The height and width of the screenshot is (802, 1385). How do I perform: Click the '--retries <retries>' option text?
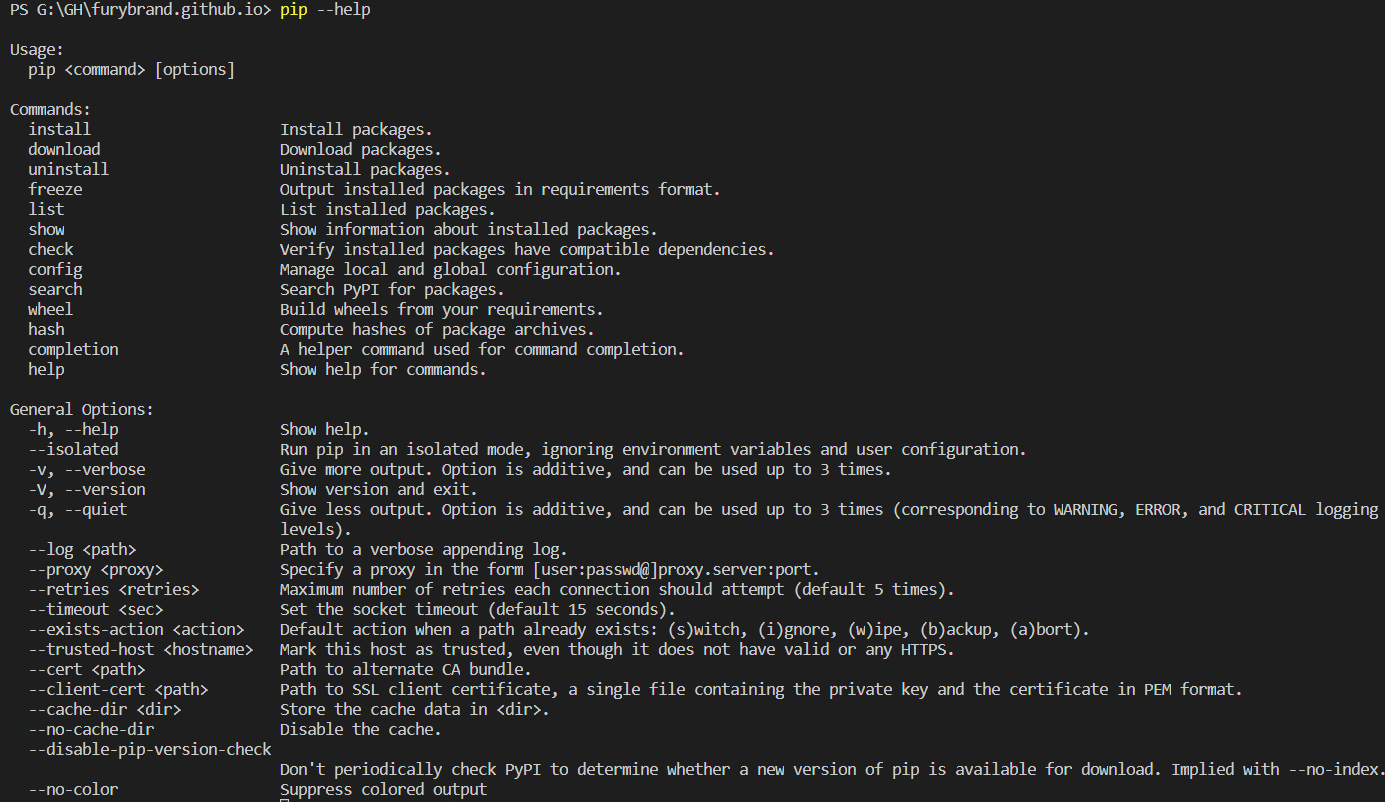pos(114,589)
